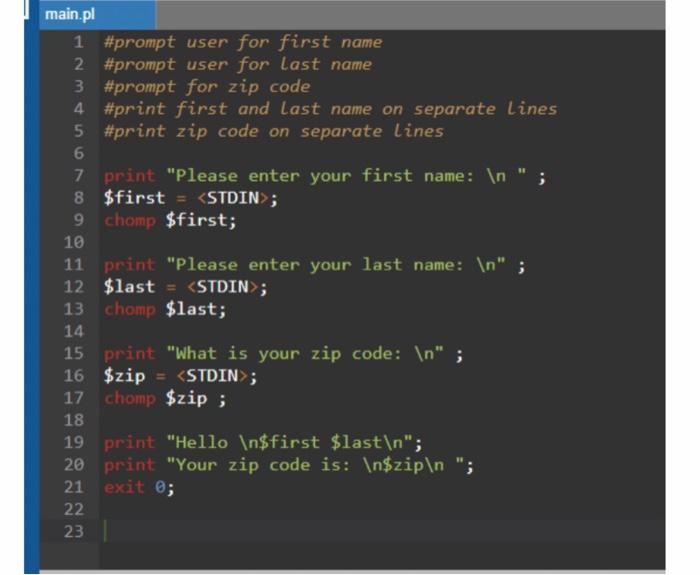Viewport: 700px width, 575px height.
Task: Click the print 'Hello \n$first $last\n' line
Action: pyautogui.click(x=263, y=442)
